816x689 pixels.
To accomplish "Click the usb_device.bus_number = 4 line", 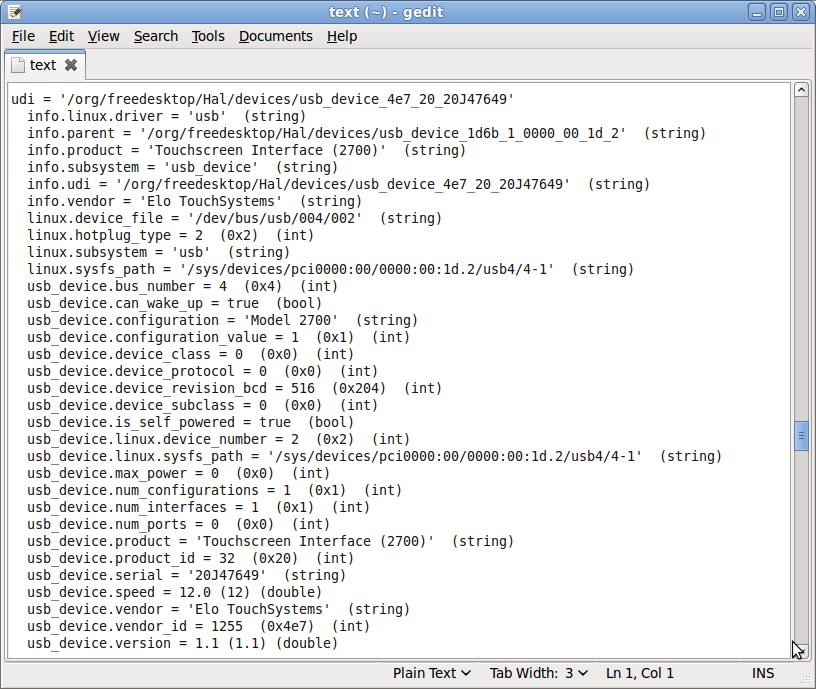I will pyautogui.click(x=183, y=286).
